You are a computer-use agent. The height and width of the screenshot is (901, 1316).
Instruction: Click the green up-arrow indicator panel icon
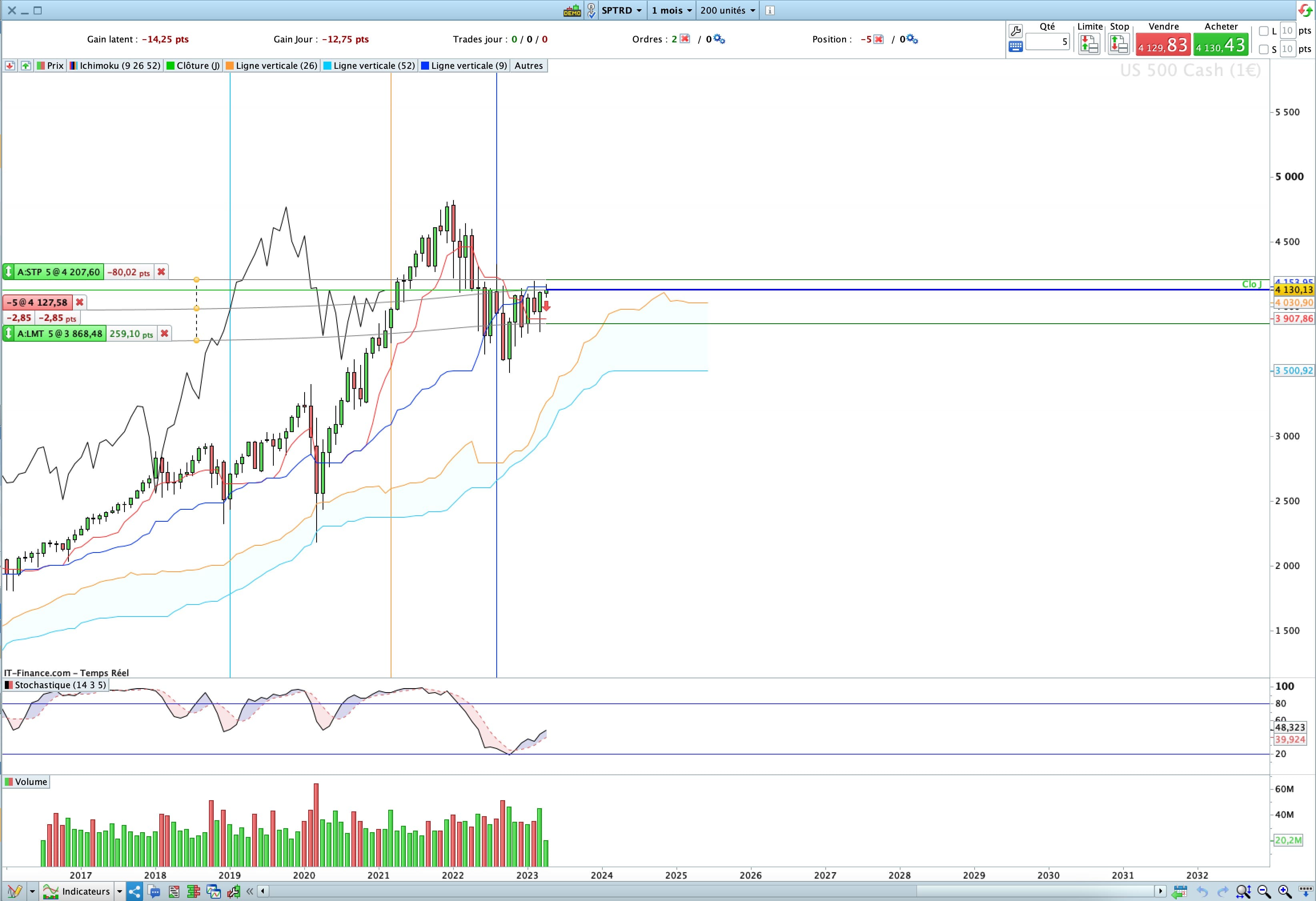26,66
